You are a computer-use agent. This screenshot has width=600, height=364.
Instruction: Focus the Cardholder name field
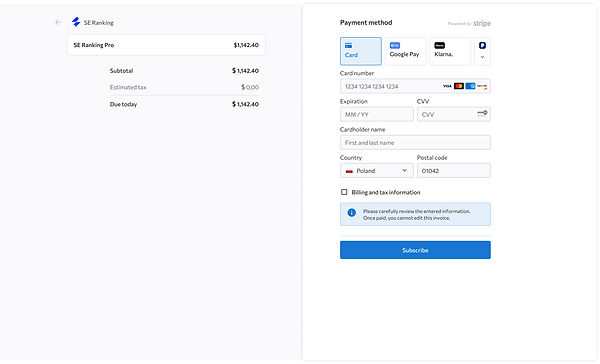coord(415,142)
